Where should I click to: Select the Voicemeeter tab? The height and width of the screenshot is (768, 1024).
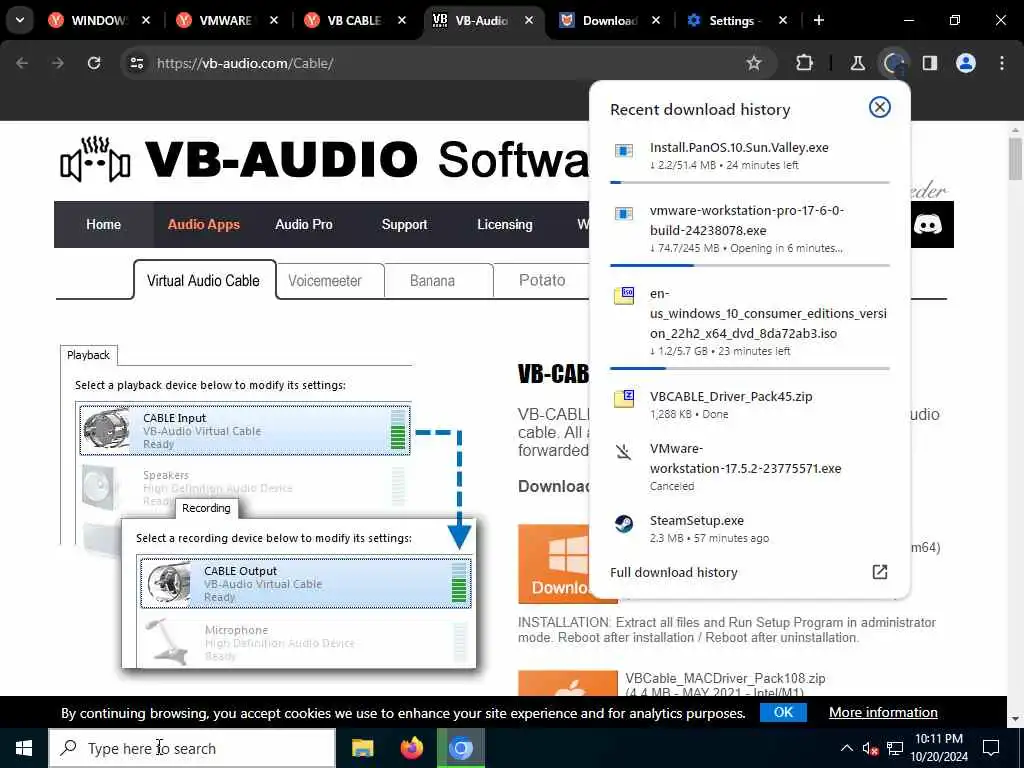325,281
